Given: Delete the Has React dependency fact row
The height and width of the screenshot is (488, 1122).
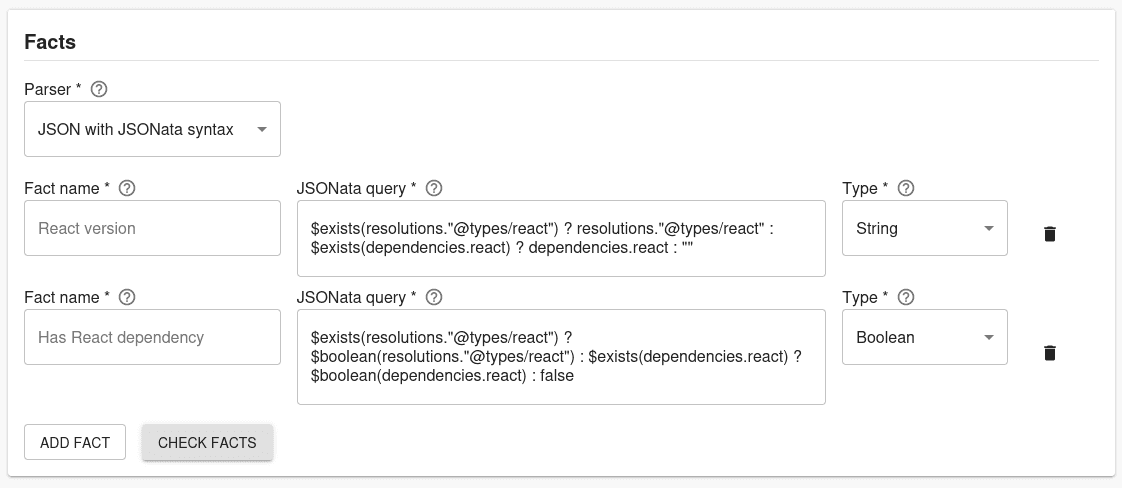Looking at the screenshot, I should 1049,353.
